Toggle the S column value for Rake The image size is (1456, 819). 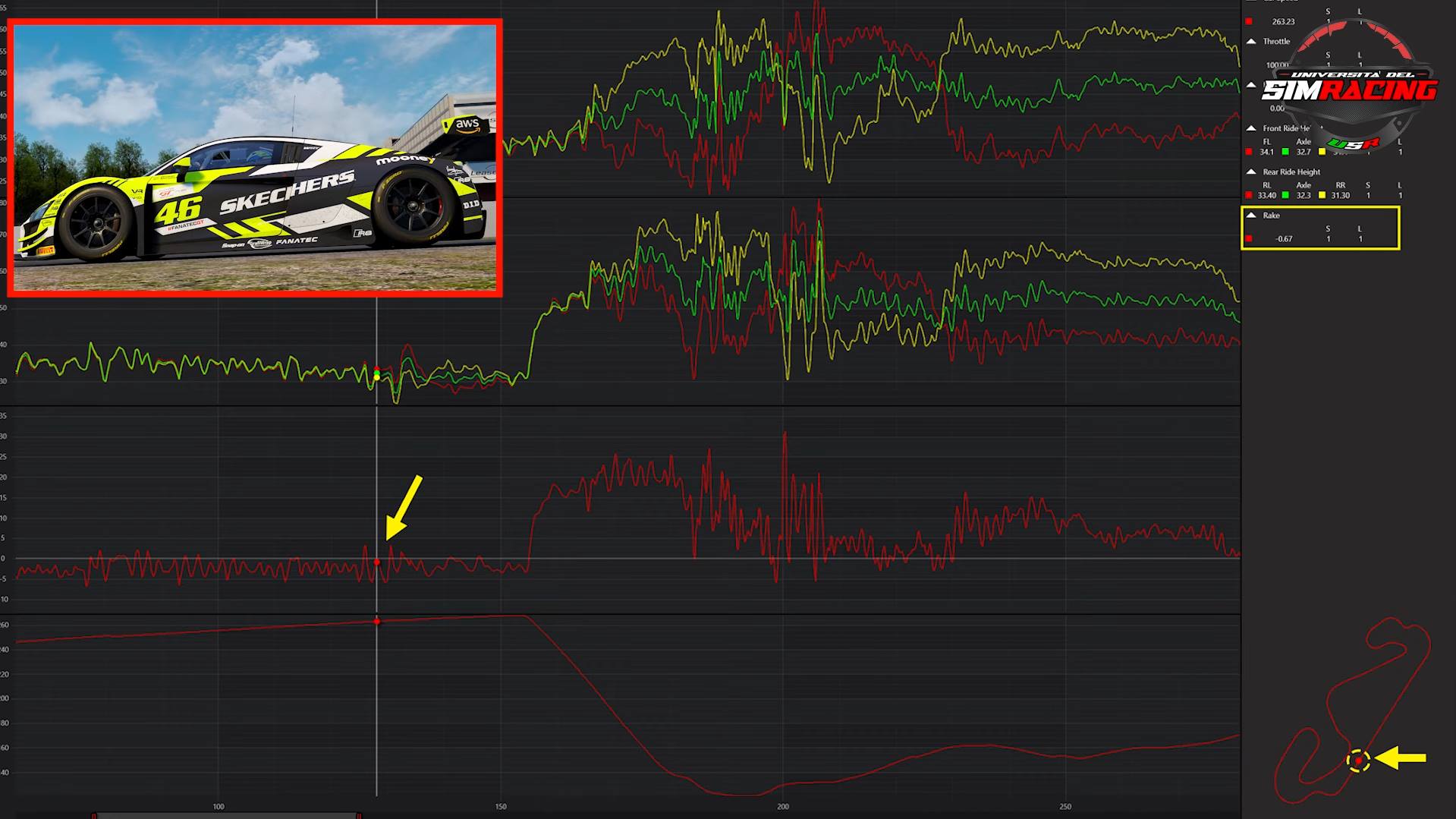click(1329, 238)
